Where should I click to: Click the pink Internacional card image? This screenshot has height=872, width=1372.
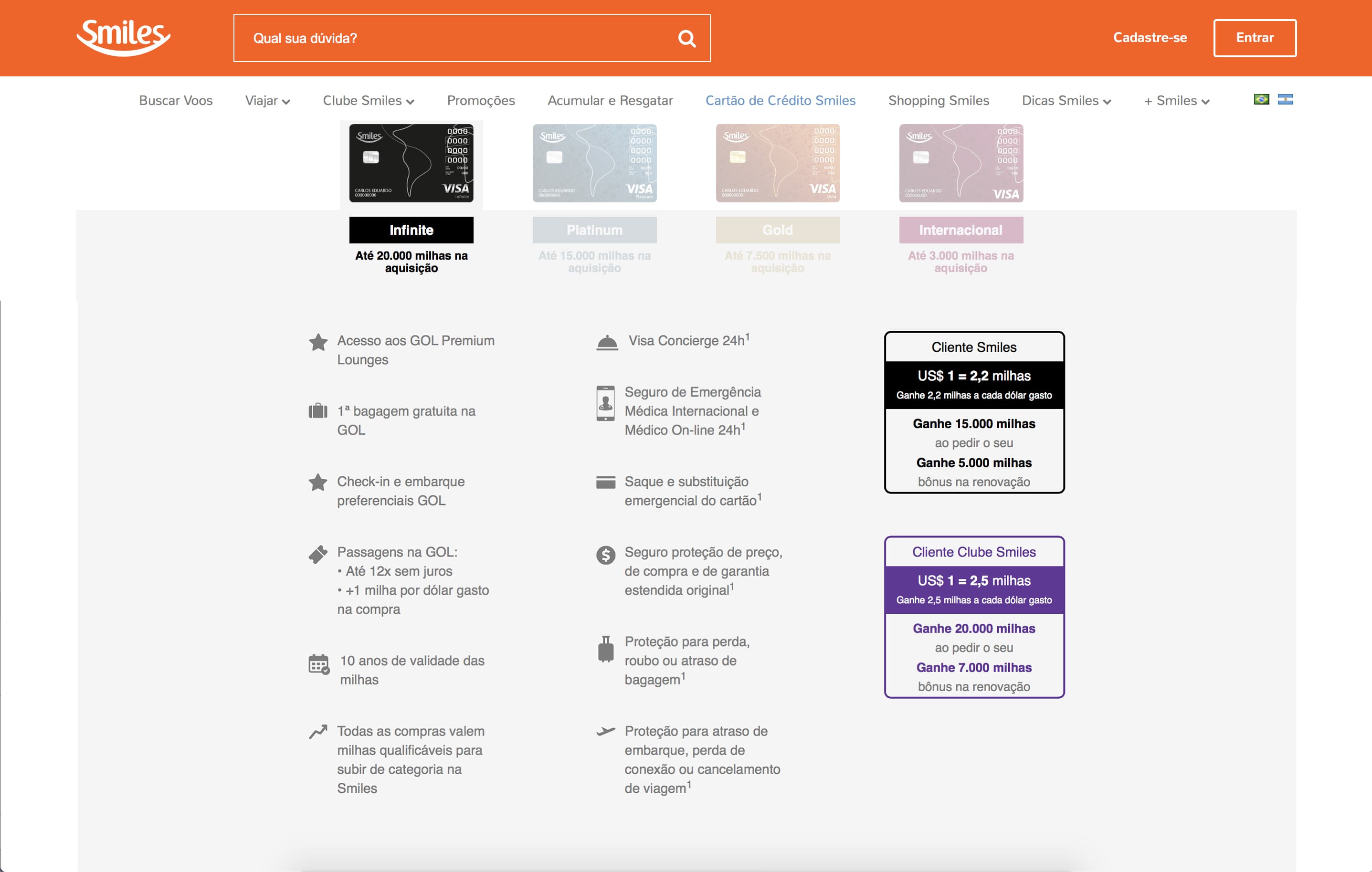point(961,163)
